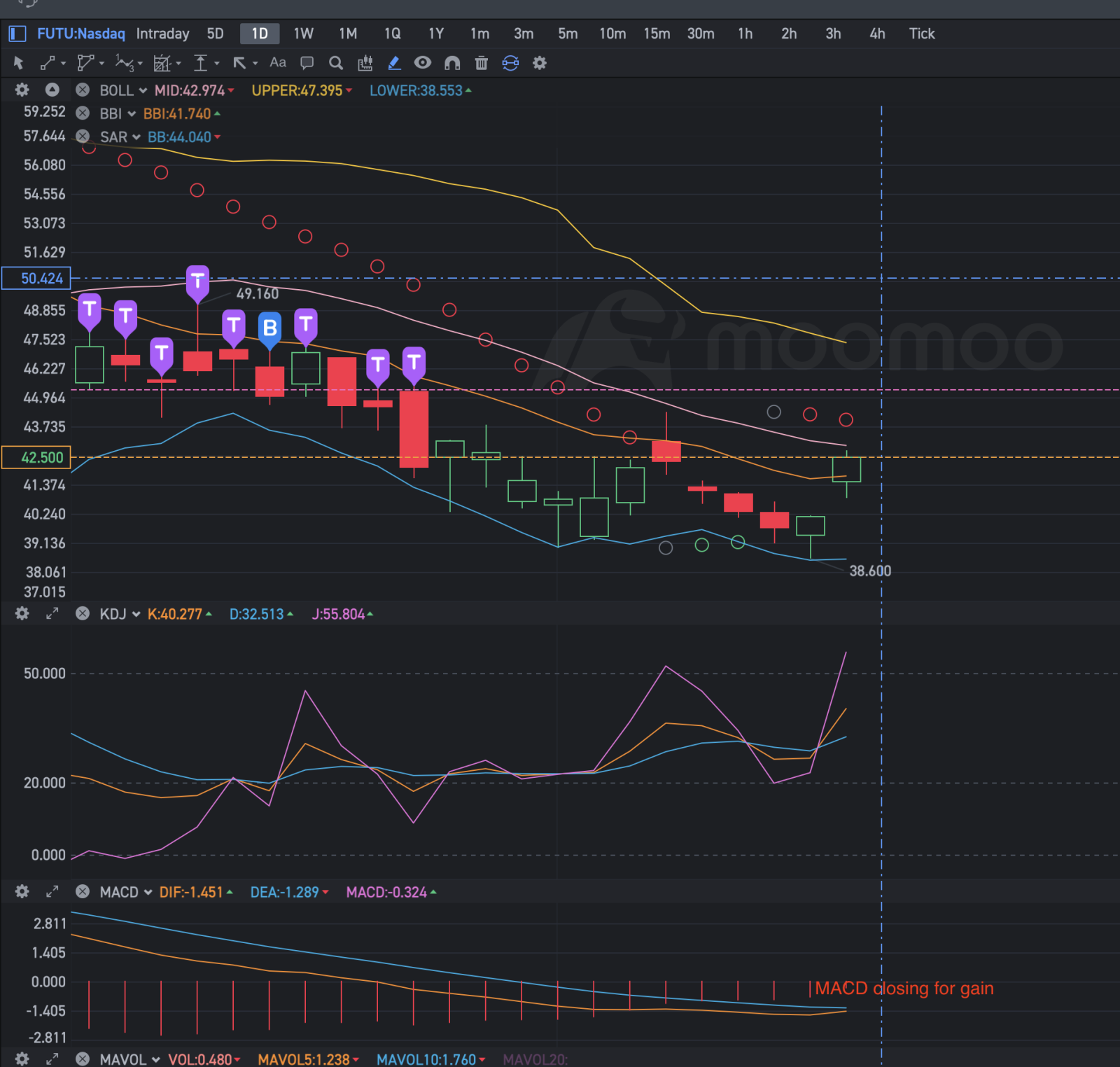Activate the blue pencil drawing mode
Image resolution: width=1120 pixels, height=1067 pixels.
pos(394,63)
